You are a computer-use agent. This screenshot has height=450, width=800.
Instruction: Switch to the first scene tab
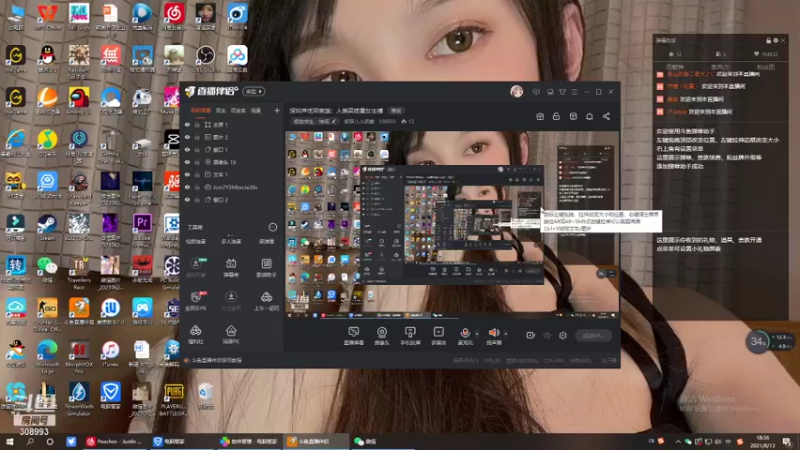[x=201, y=110]
